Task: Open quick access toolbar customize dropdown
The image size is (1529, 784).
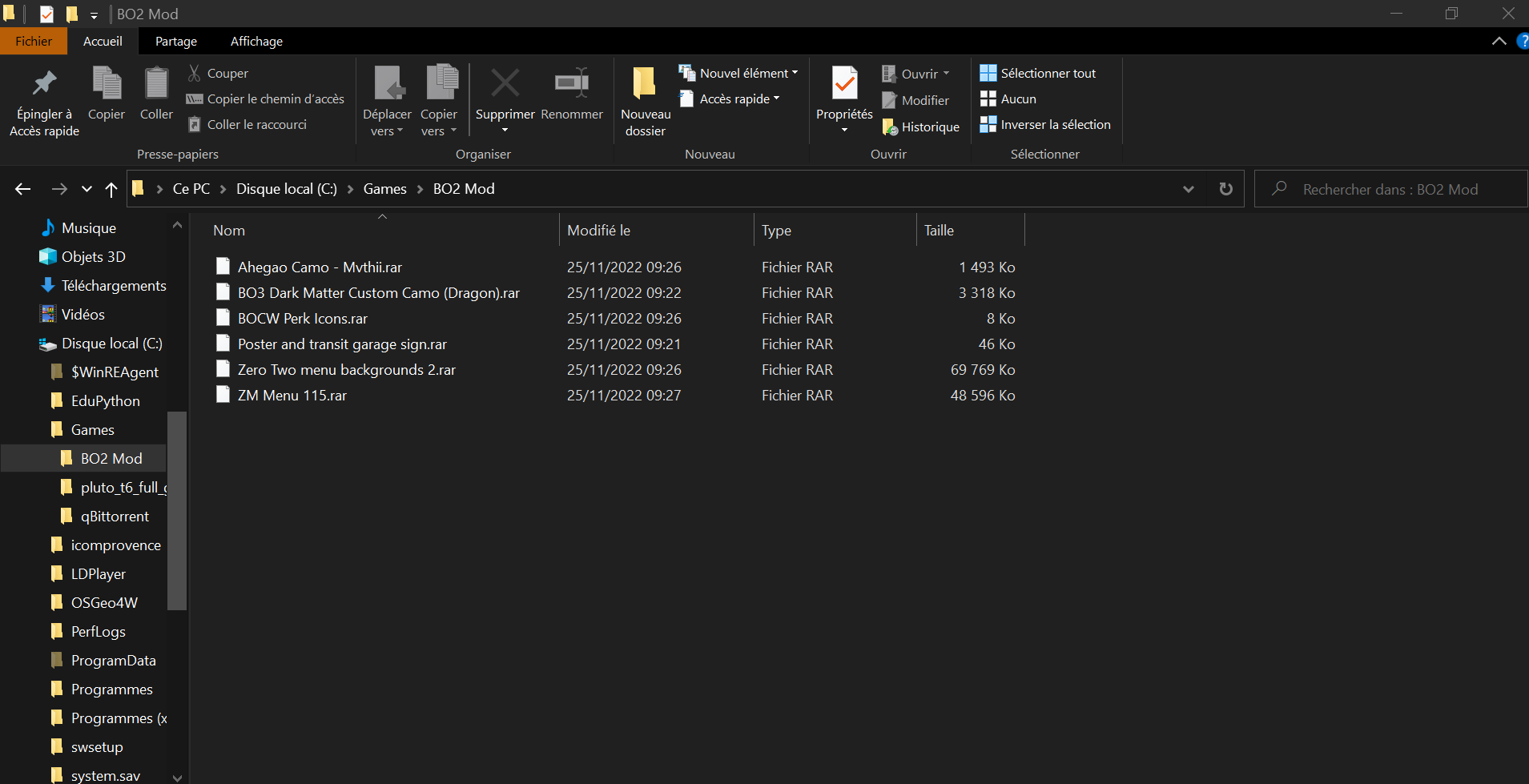Action: (94, 14)
